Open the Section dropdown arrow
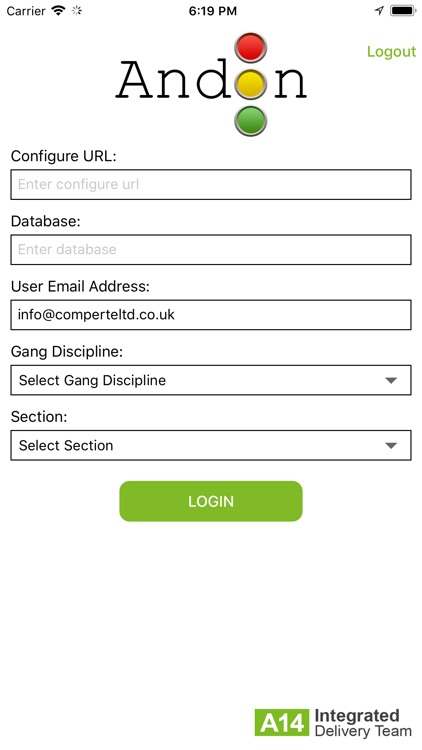Image resolution: width=422 pixels, height=750 pixels. pyautogui.click(x=391, y=445)
